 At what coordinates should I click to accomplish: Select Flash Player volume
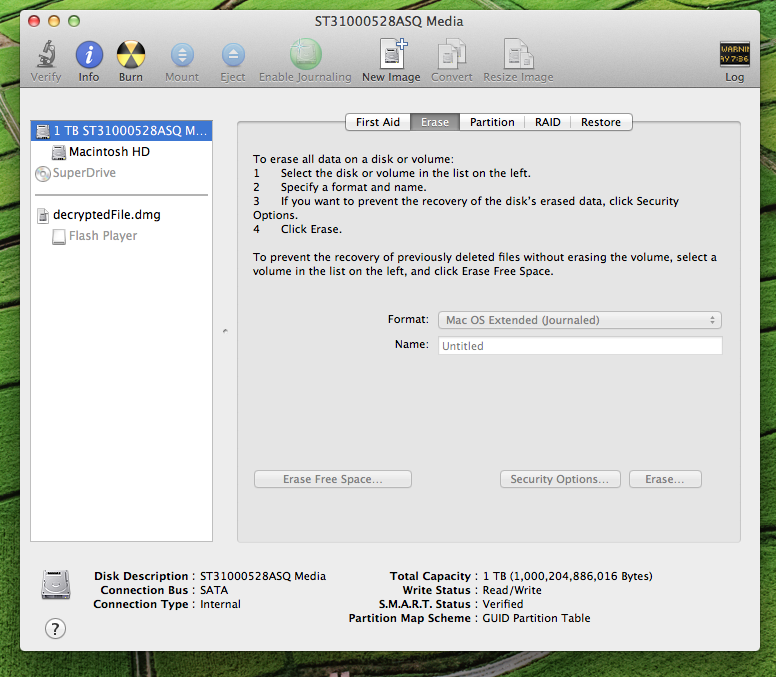[122, 236]
